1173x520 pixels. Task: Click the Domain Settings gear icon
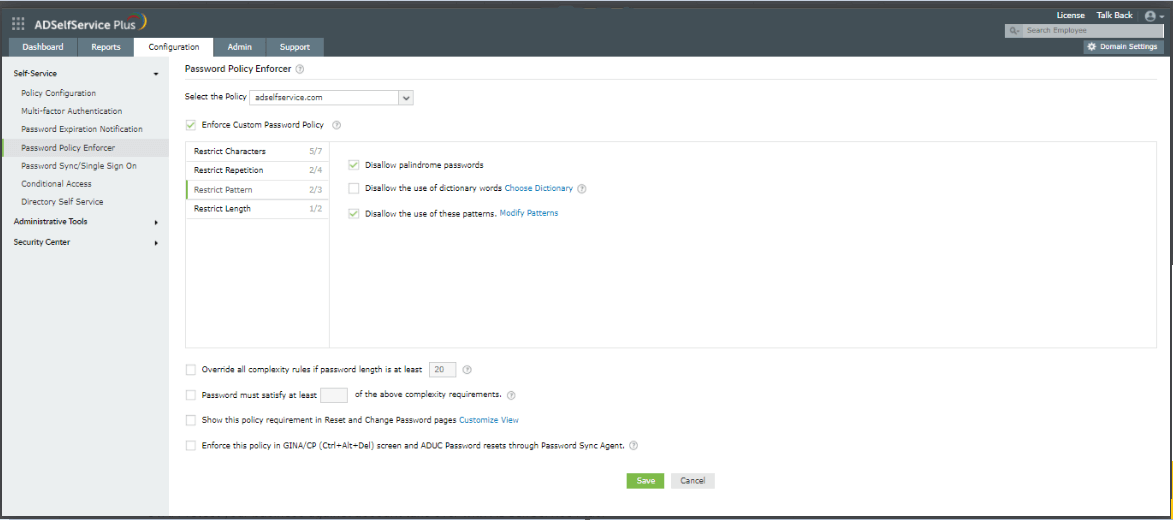tap(1091, 46)
